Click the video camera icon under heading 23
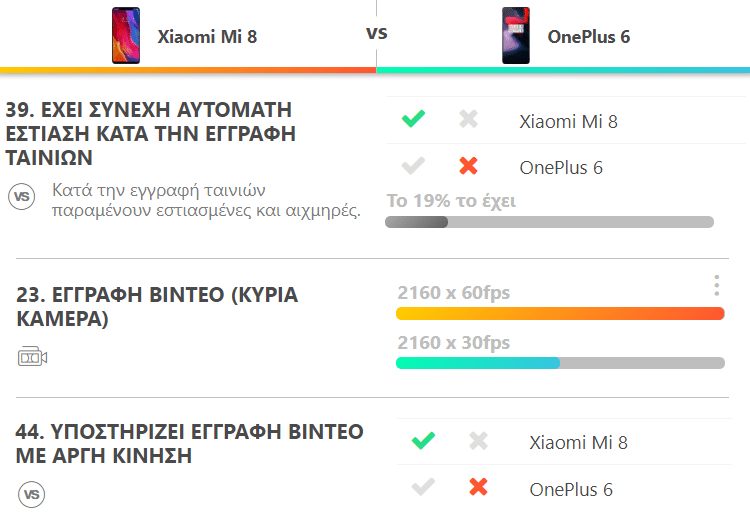This screenshot has width=750, height=521. (x=33, y=356)
